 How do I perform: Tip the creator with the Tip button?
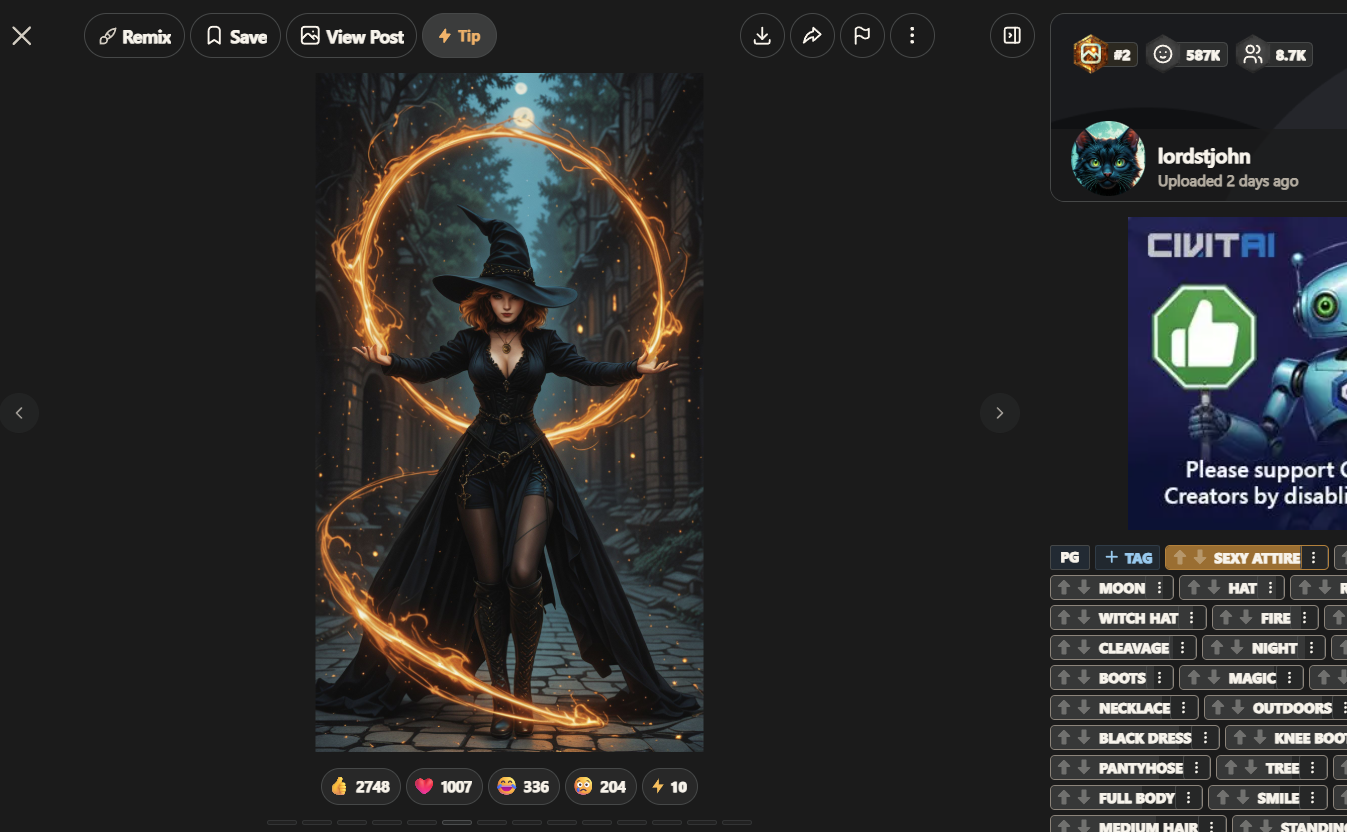pyautogui.click(x=459, y=36)
